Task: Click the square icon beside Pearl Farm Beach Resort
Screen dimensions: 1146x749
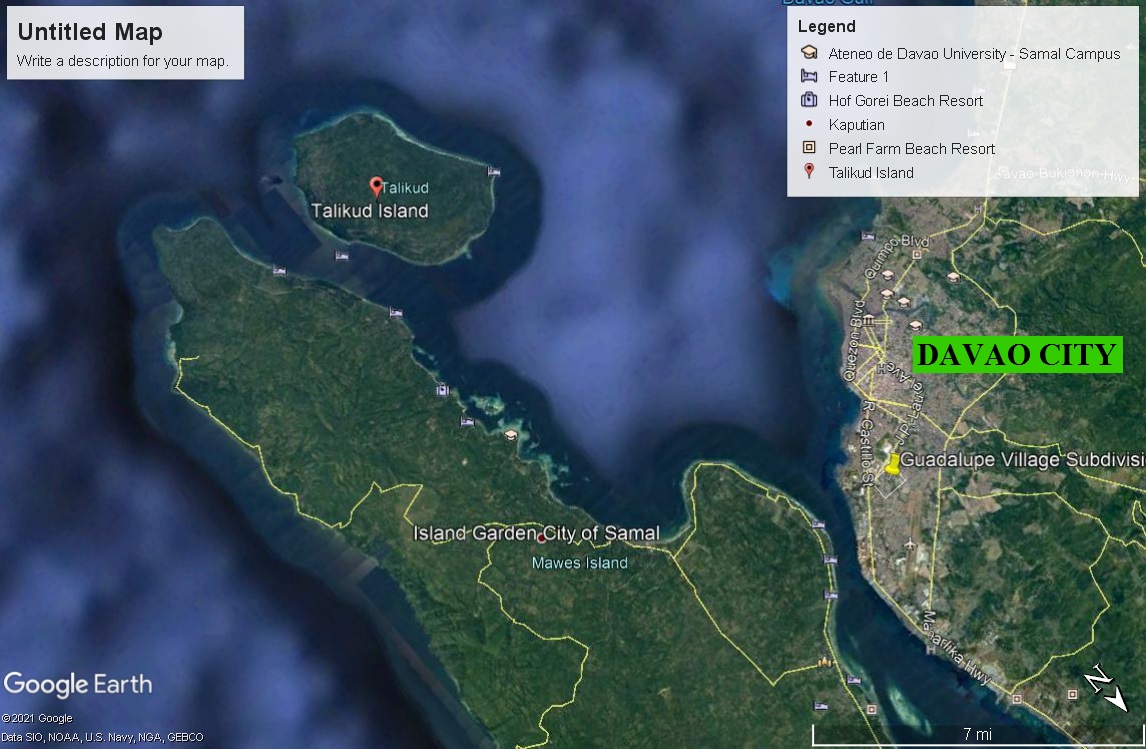Action: (x=809, y=148)
